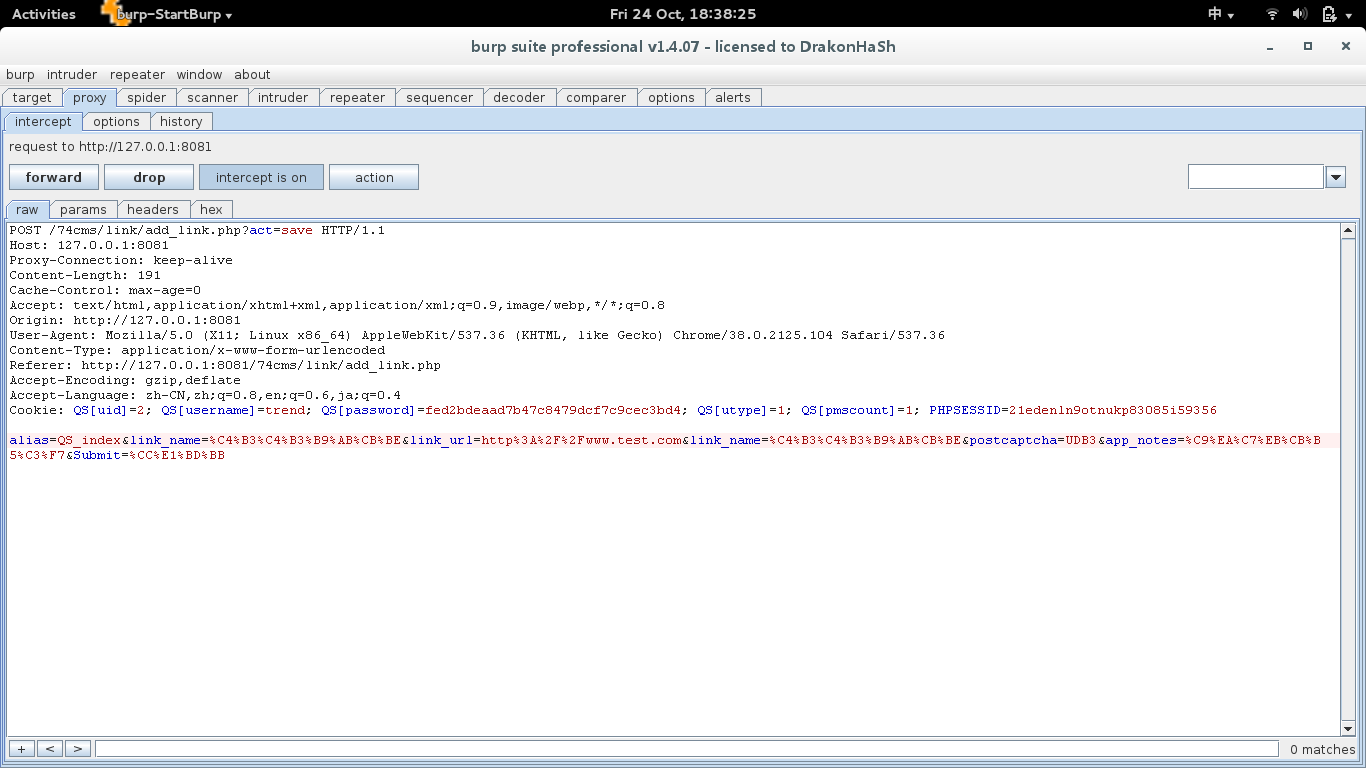This screenshot has height=768, width=1366.
Task: Click the User-Agent header line
Action: (x=477, y=335)
